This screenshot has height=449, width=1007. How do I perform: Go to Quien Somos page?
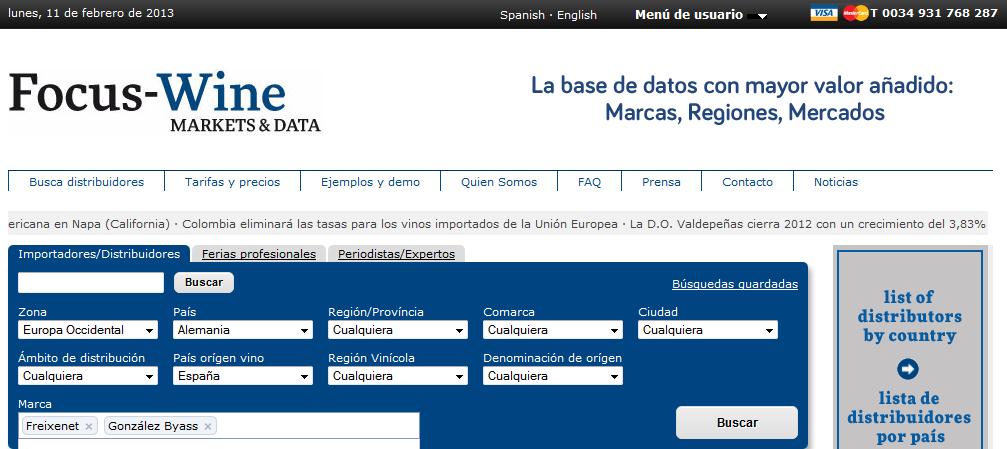click(499, 182)
